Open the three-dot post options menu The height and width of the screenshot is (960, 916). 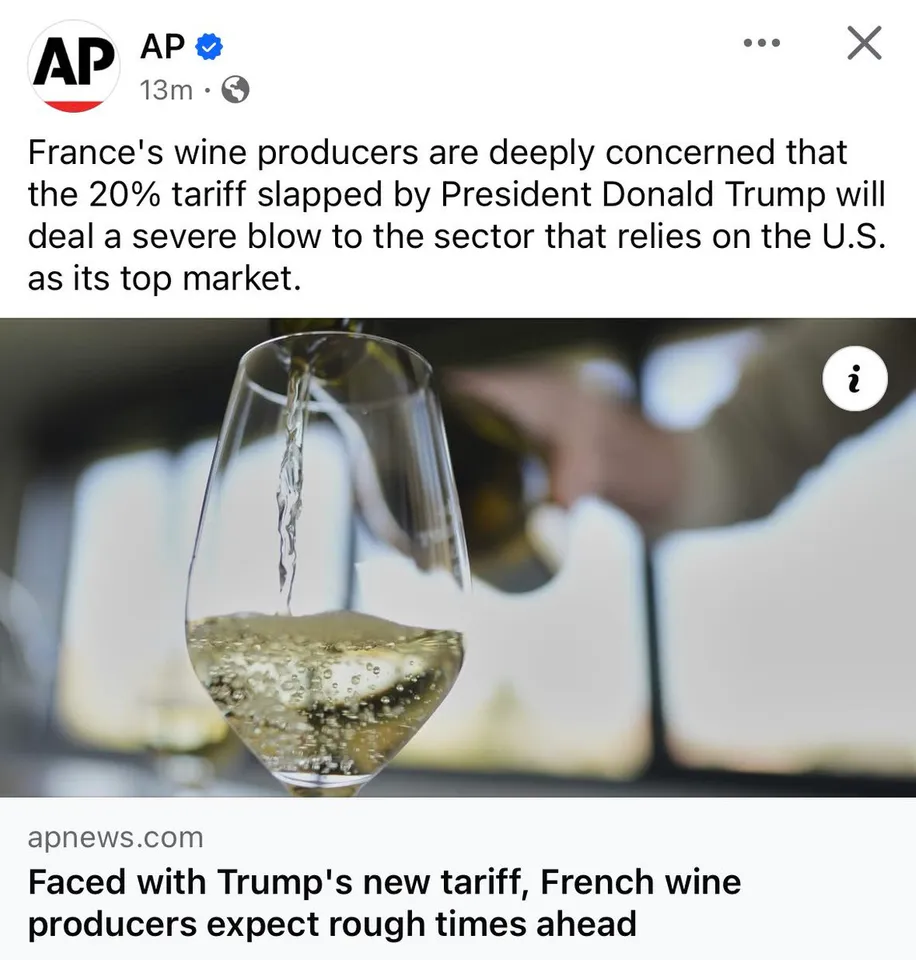[762, 43]
